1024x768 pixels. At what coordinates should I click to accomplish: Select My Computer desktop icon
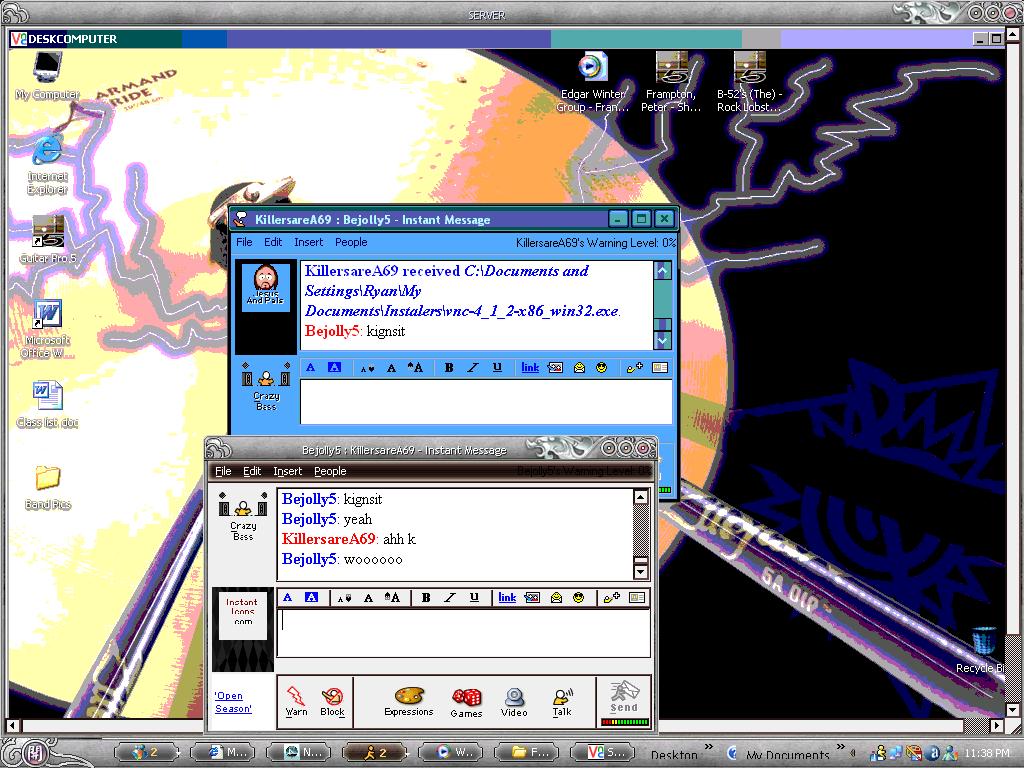coord(48,76)
